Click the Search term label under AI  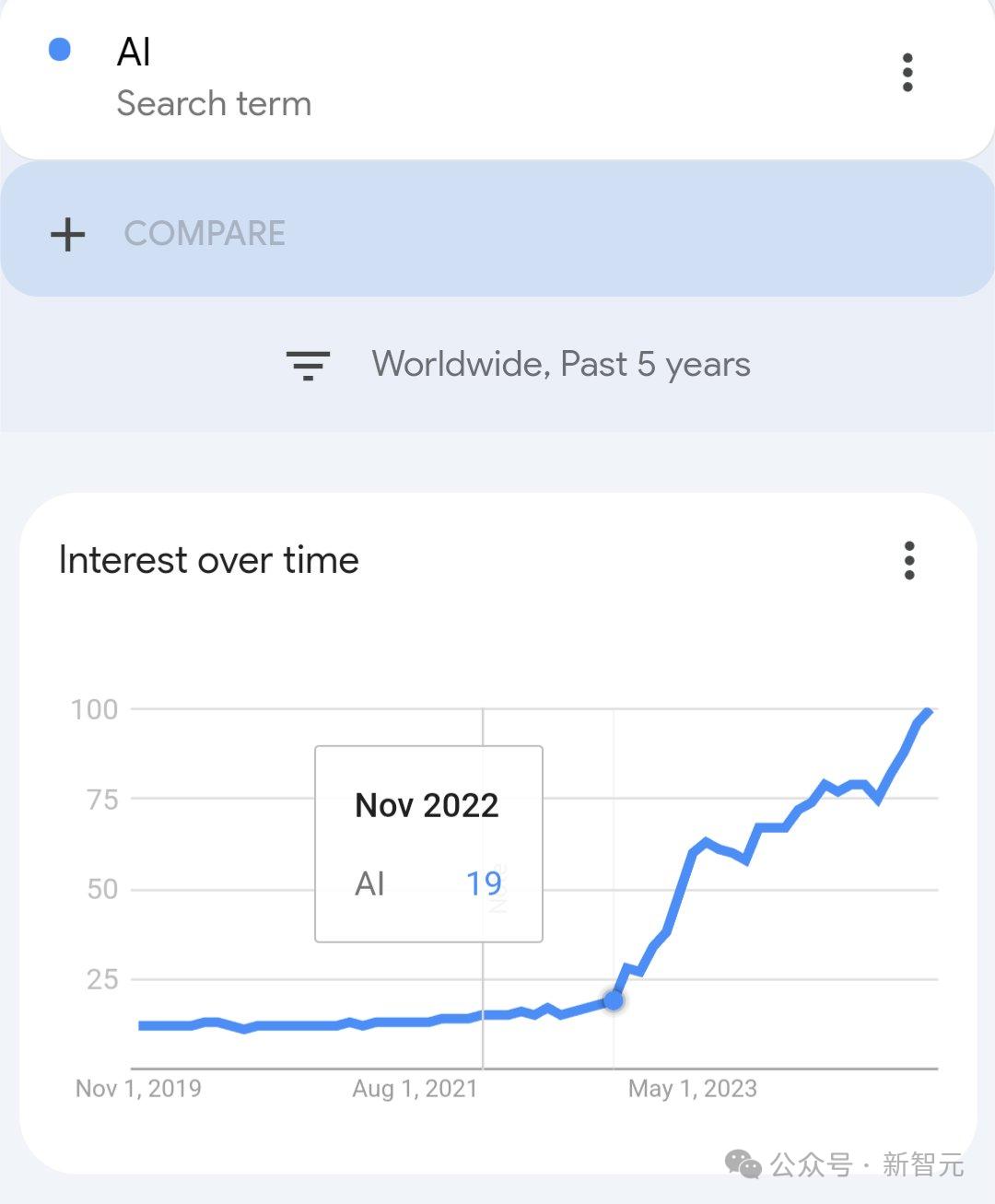214,104
